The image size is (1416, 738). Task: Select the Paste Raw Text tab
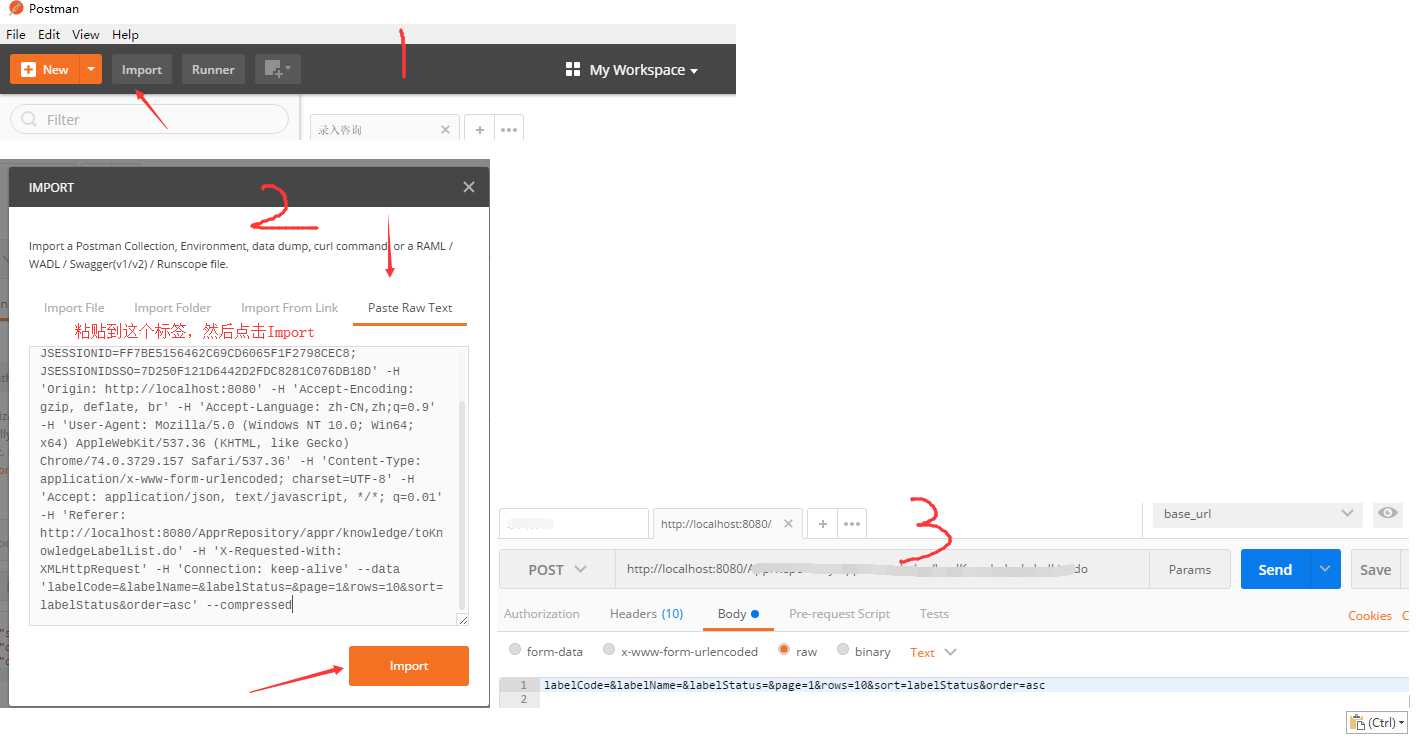(410, 308)
